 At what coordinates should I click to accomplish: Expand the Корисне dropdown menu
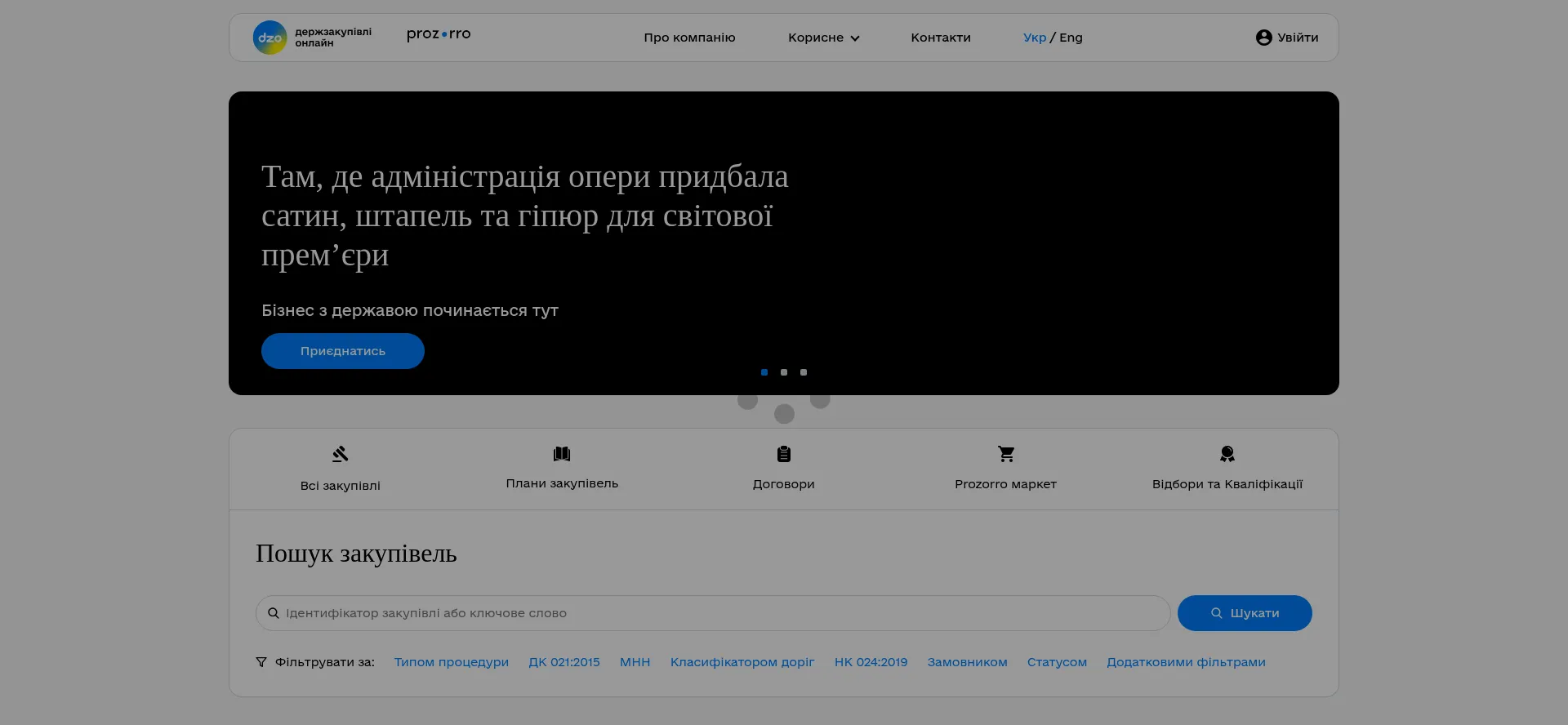point(823,38)
